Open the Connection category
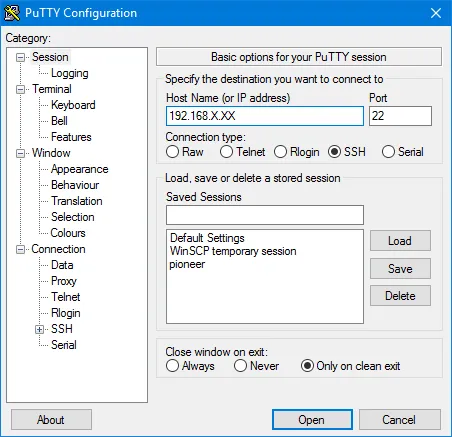 pyautogui.click(x=58, y=249)
